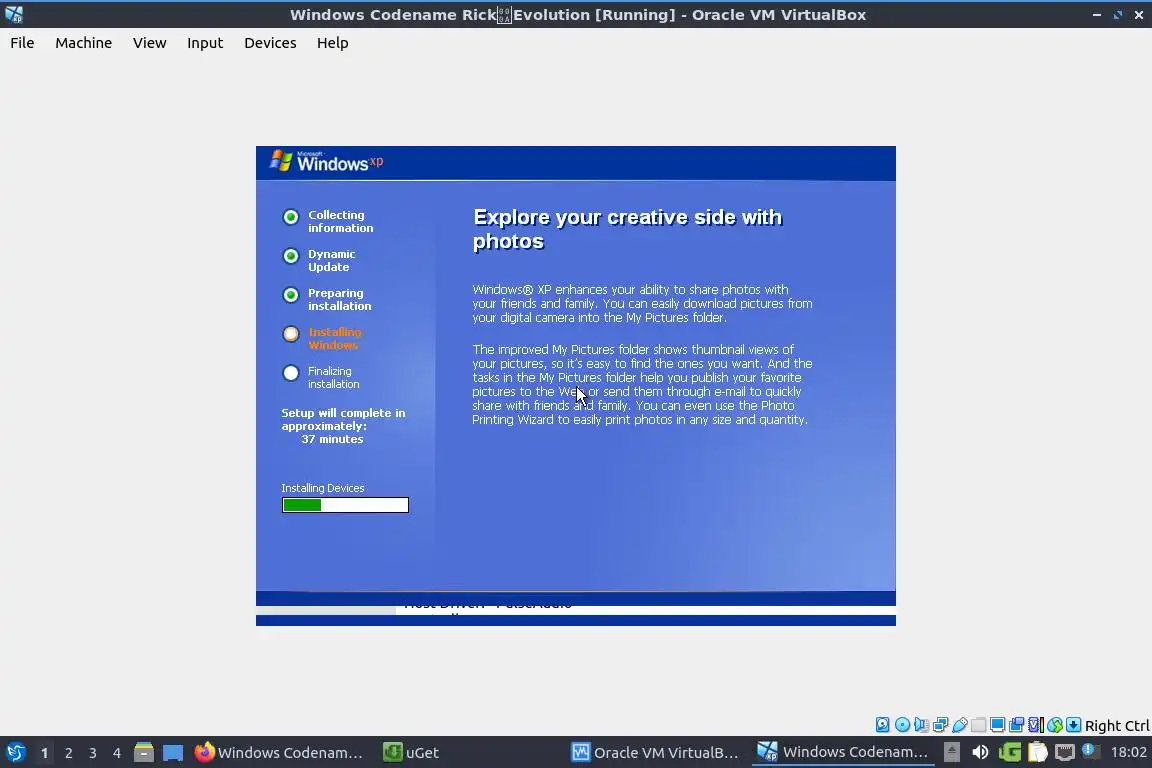The image size is (1152, 768).
Task: Click the 18:02 clock
Action: pos(1128,752)
